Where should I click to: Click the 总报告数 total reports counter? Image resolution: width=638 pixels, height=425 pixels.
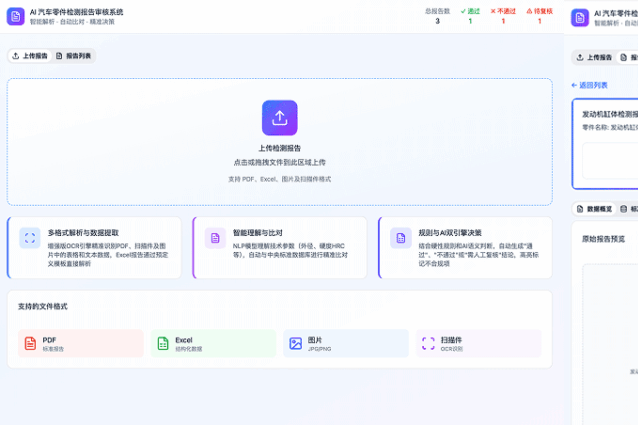click(437, 16)
